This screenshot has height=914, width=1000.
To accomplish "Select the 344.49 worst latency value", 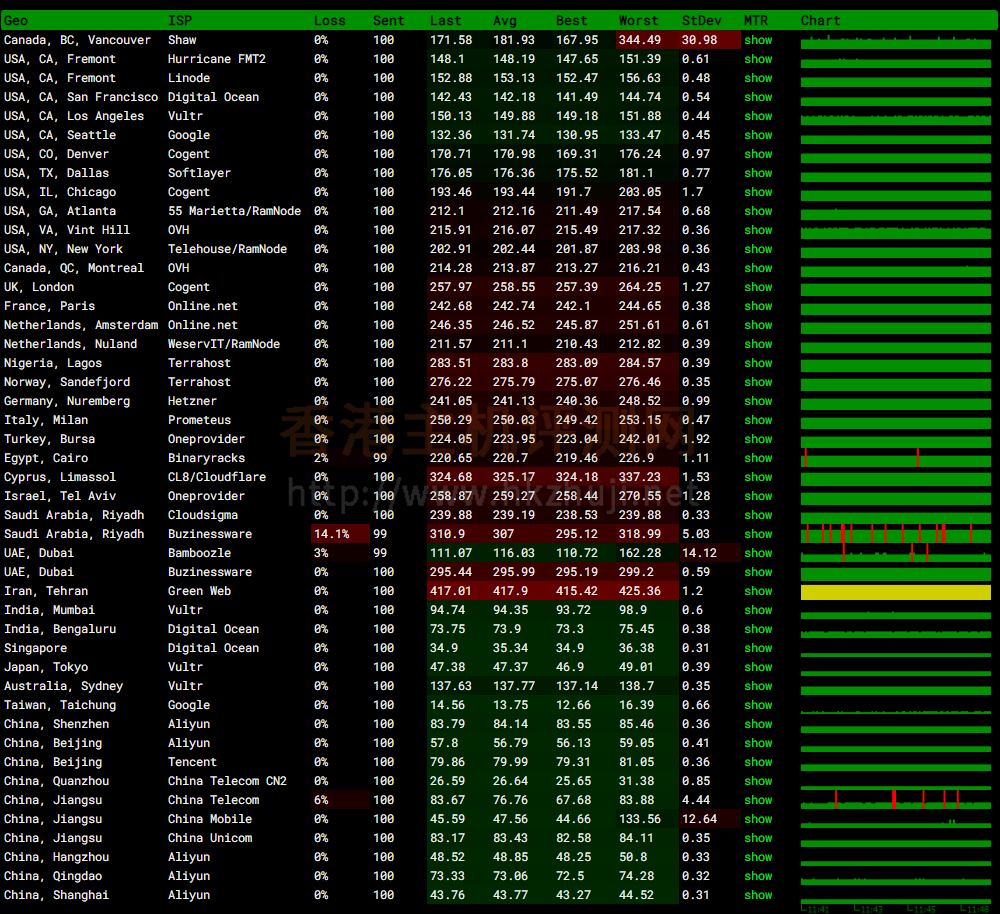I will 640,40.
